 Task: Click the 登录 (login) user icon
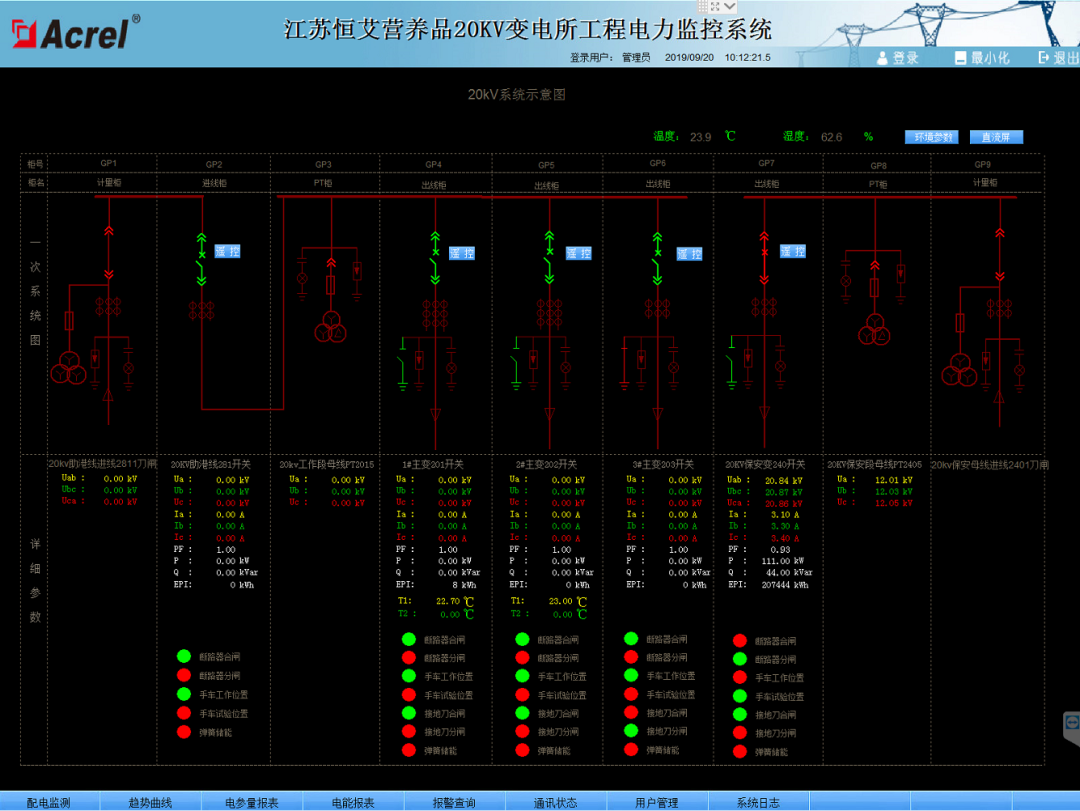point(880,57)
